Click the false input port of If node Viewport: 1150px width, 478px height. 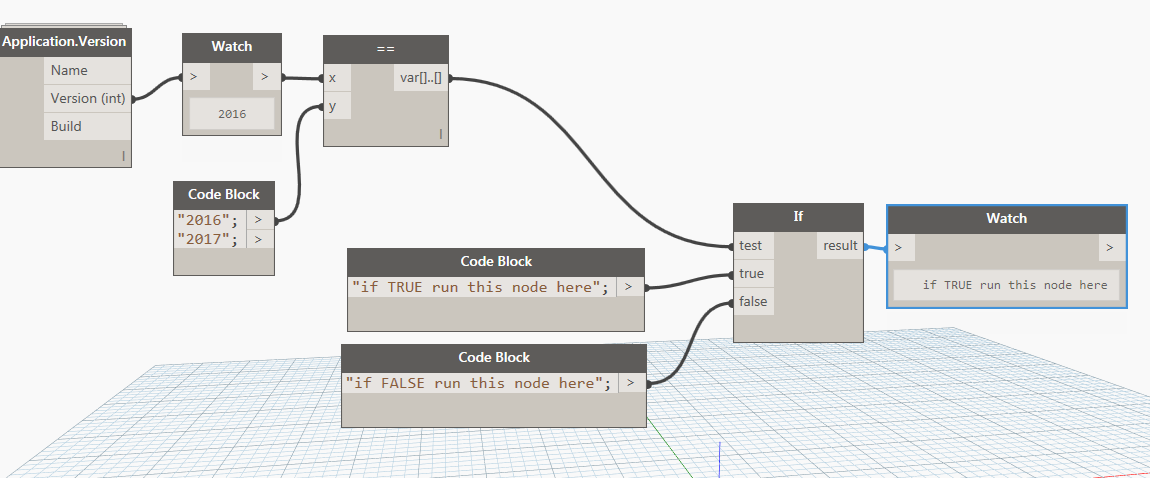(x=753, y=301)
